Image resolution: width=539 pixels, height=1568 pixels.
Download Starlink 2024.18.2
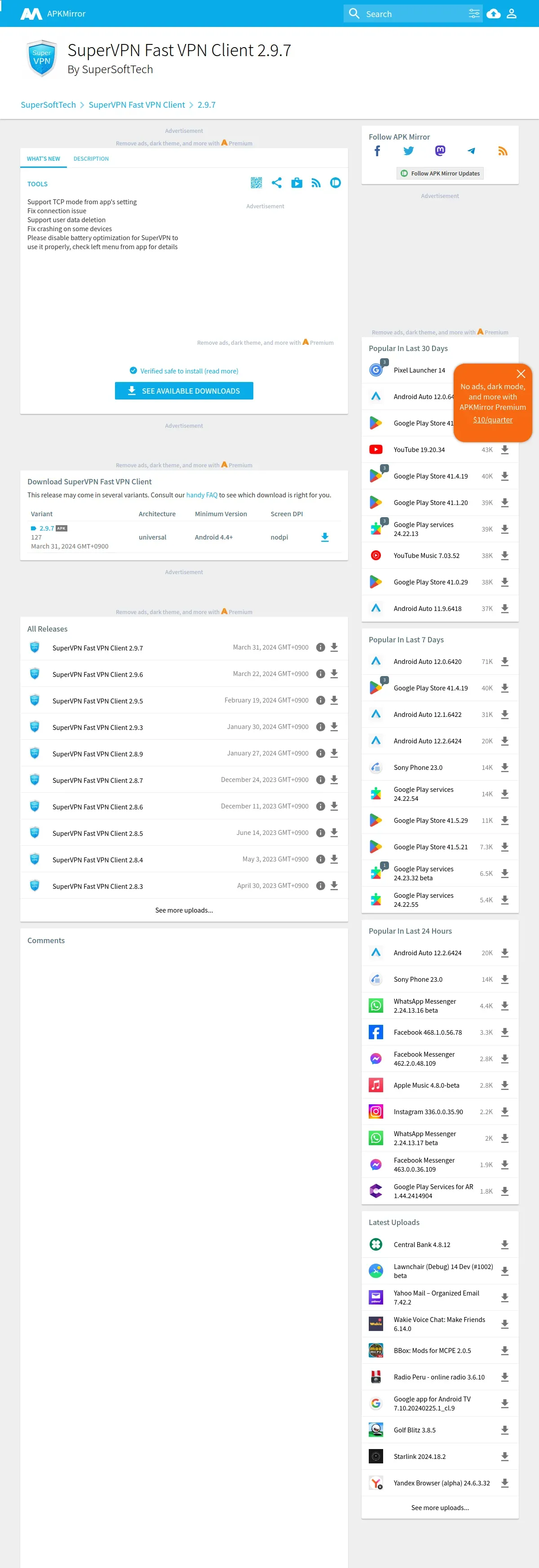(505, 1457)
